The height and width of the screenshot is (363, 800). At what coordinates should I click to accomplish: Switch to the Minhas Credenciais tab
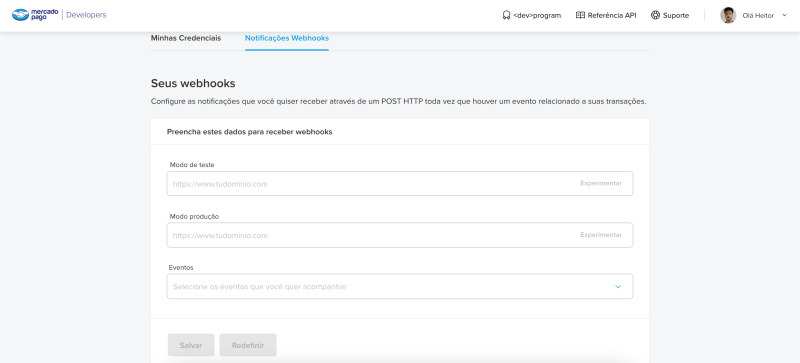point(186,38)
